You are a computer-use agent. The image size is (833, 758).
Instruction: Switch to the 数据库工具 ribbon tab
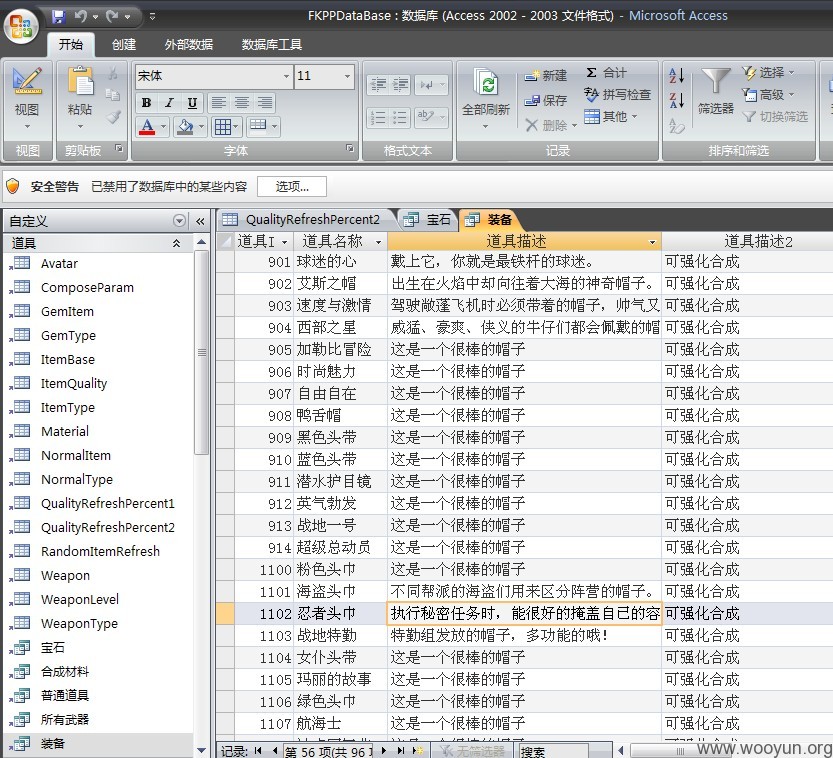pos(271,45)
